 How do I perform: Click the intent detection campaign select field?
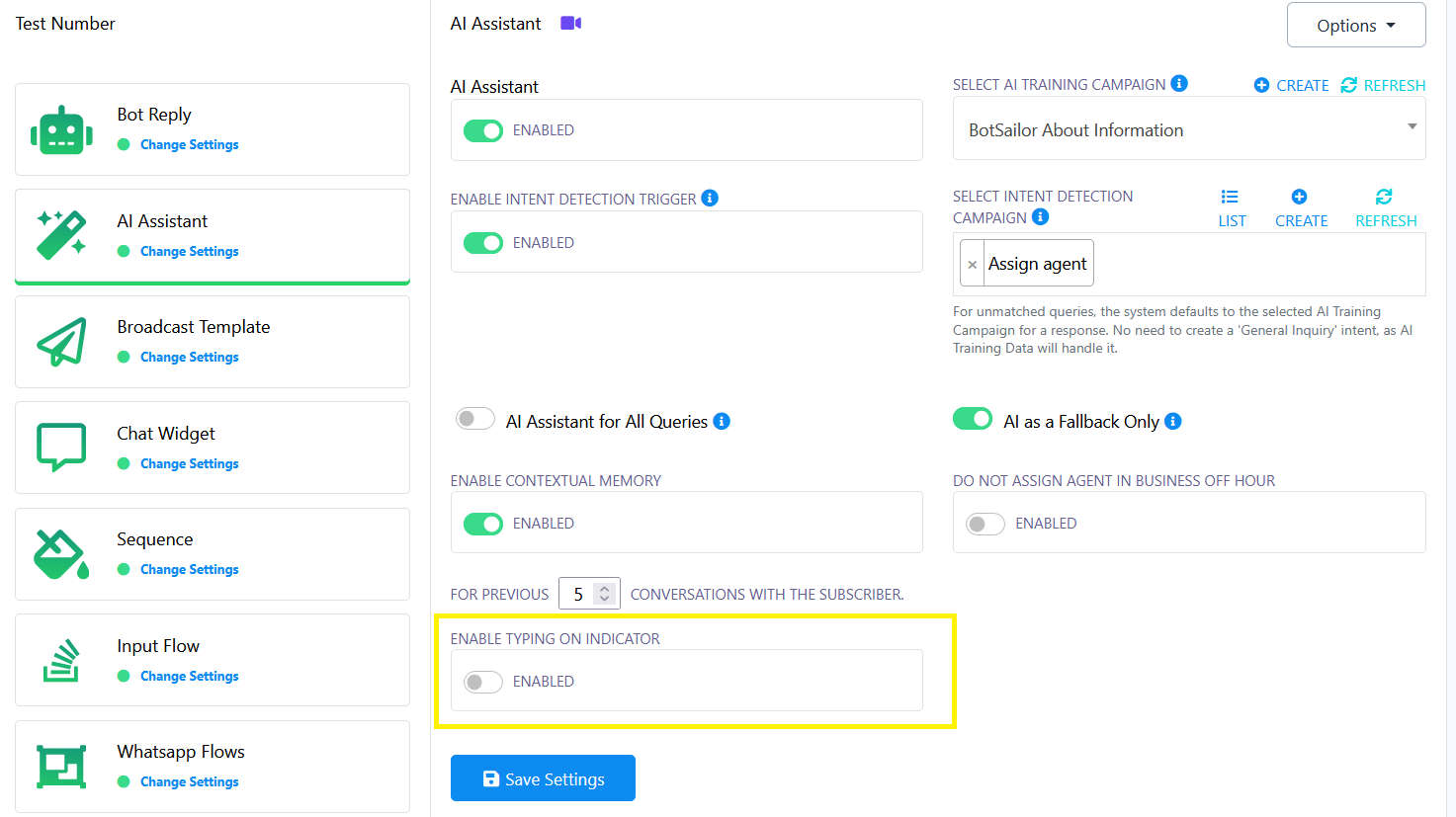coord(1255,264)
